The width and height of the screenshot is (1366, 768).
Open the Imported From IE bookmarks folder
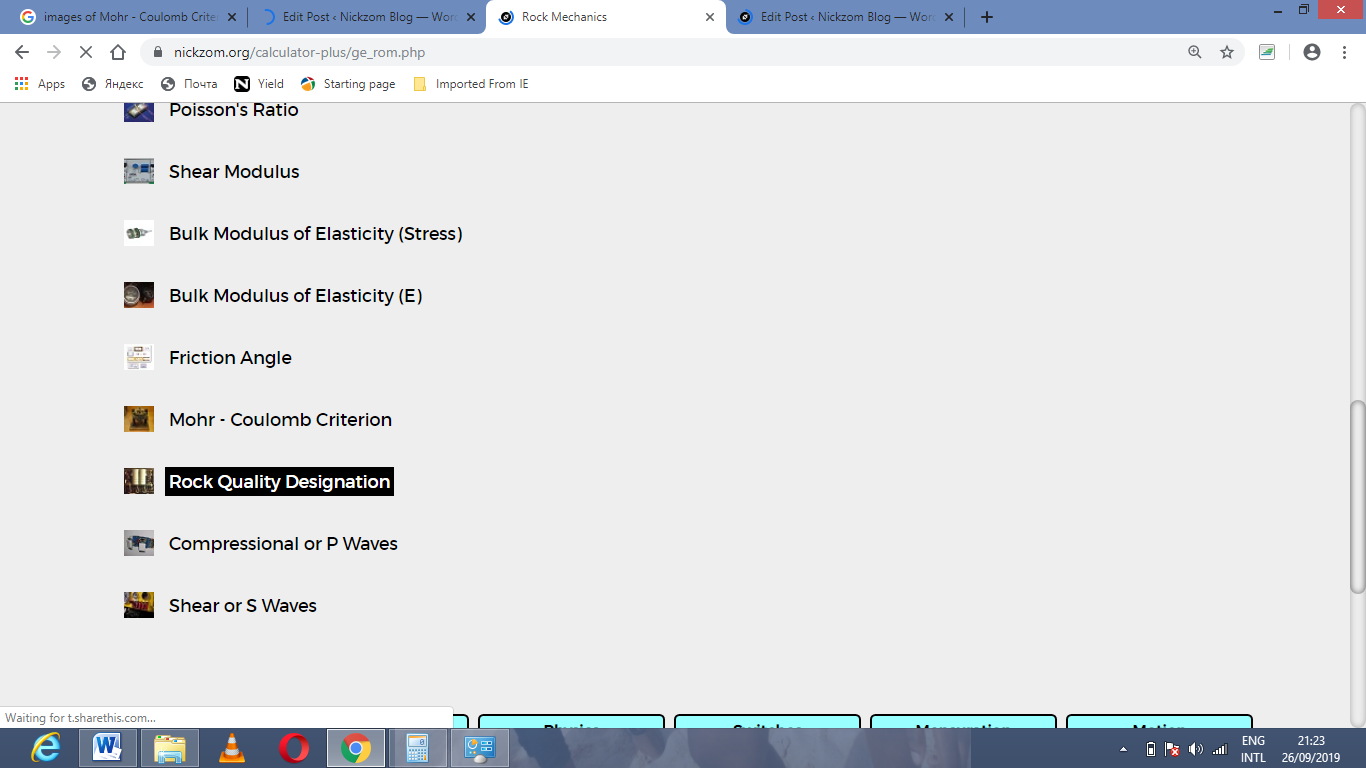(x=471, y=84)
